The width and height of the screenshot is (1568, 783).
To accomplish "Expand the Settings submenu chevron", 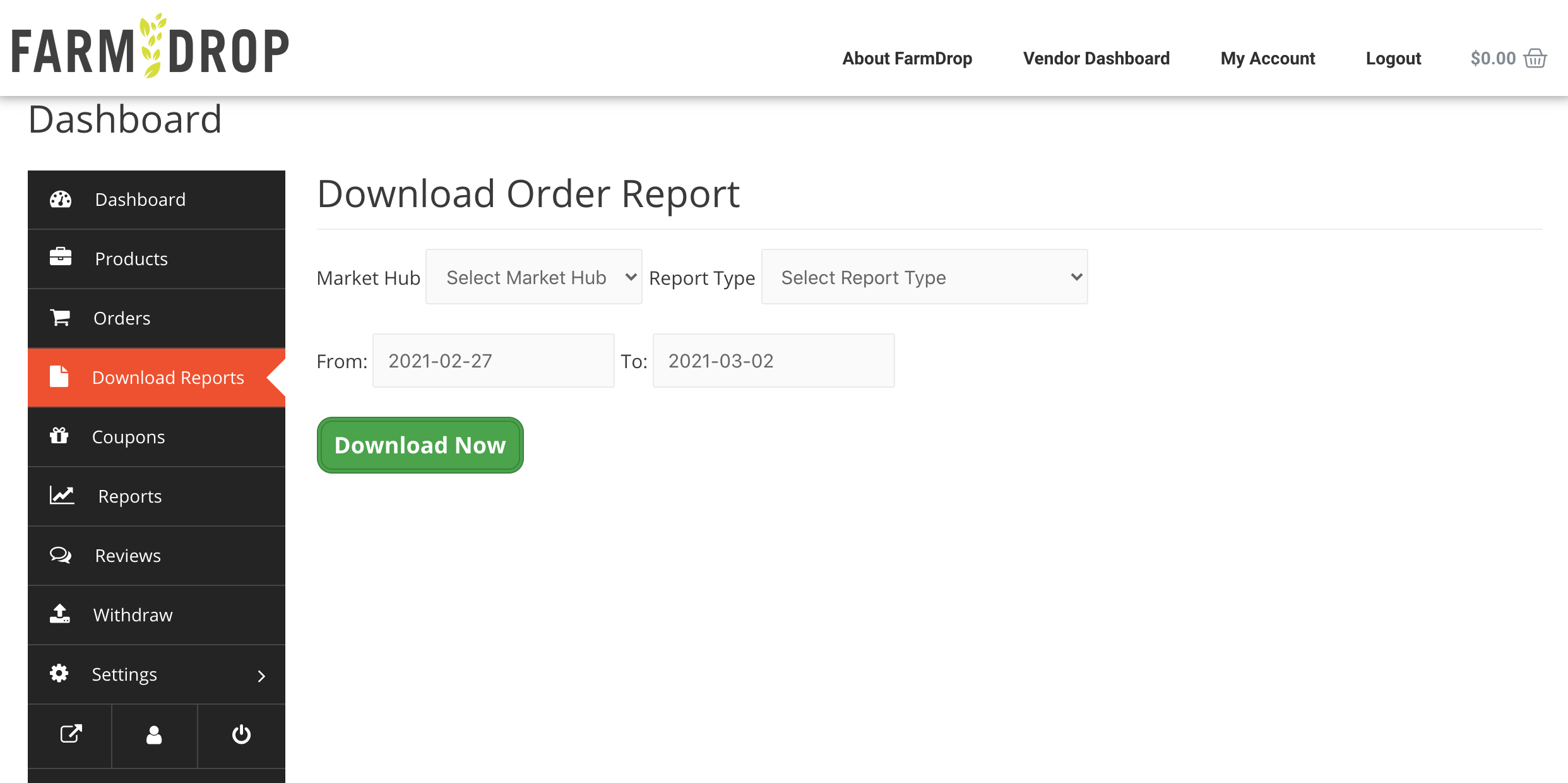I will [261, 676].
